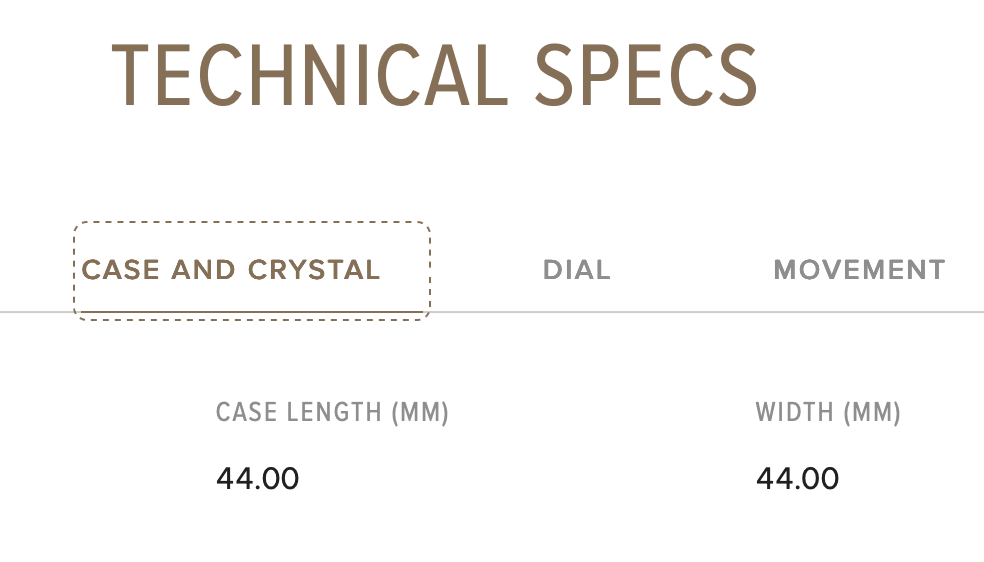984x562 pixels.
Task: Click the word CASE in the active tab
Action: point(123,270)
